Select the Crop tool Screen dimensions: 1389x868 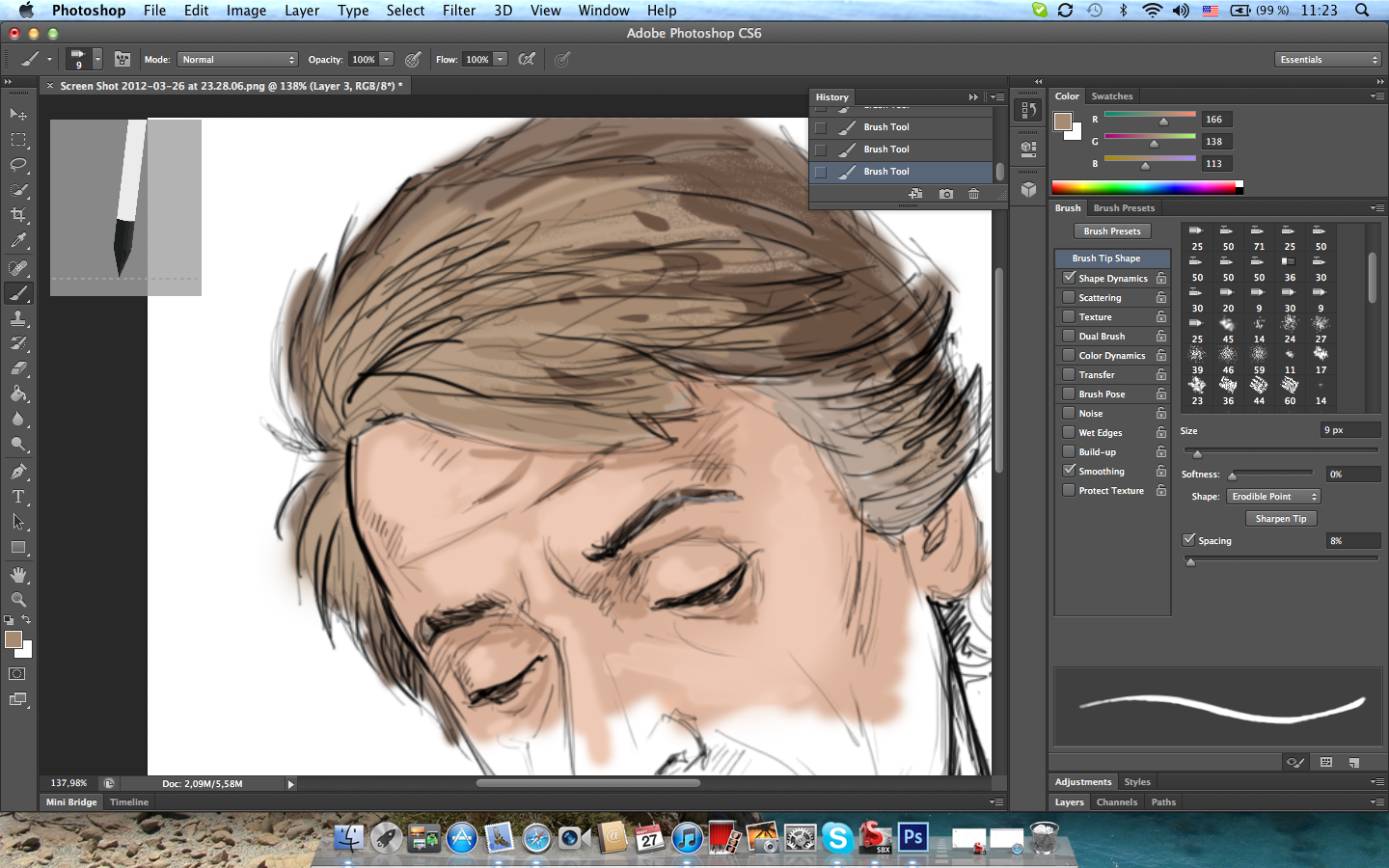pyautogui.click(x=18, y=215)
